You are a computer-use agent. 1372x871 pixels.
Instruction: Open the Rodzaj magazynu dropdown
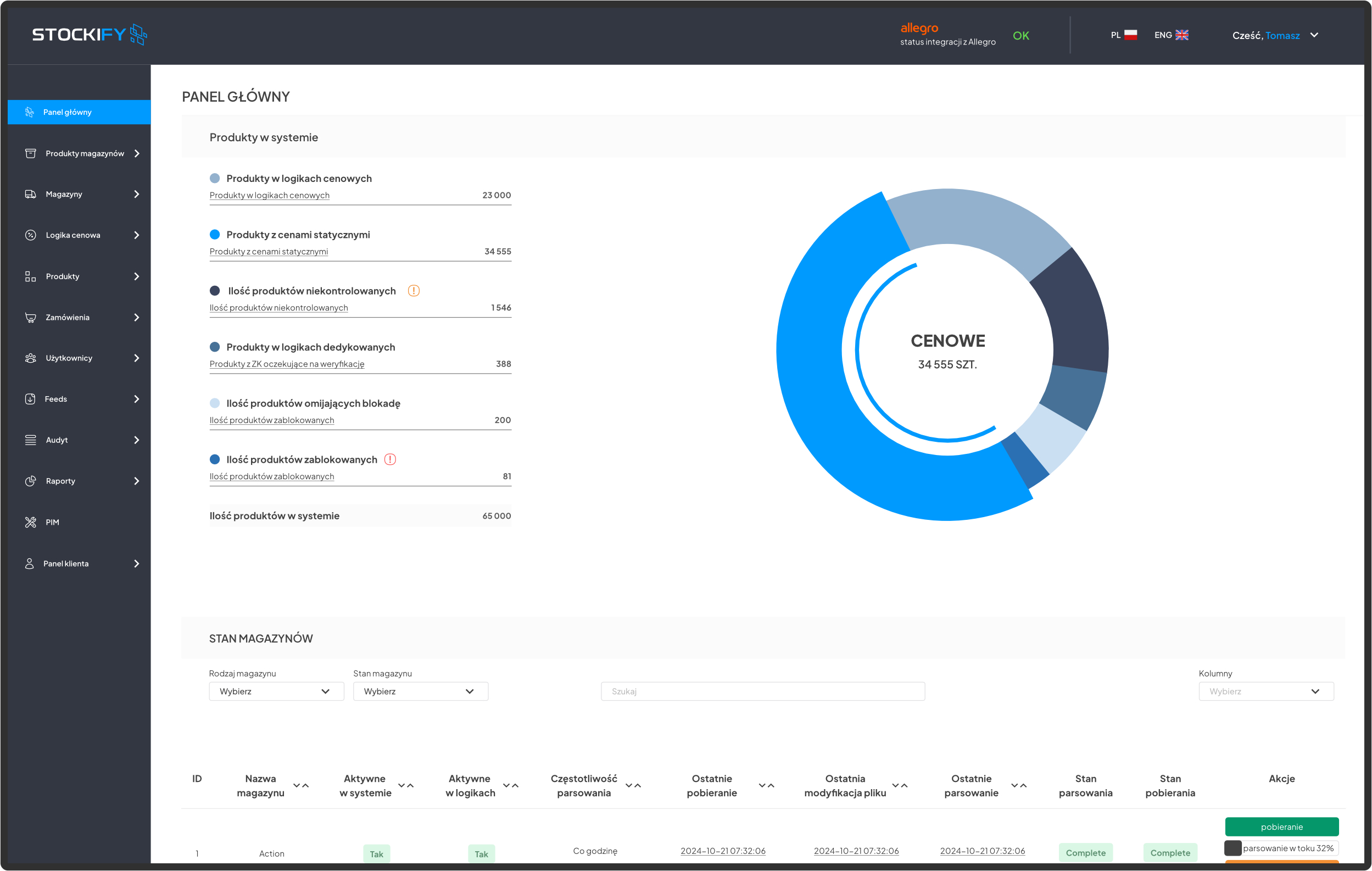click(x=276, y=691)
